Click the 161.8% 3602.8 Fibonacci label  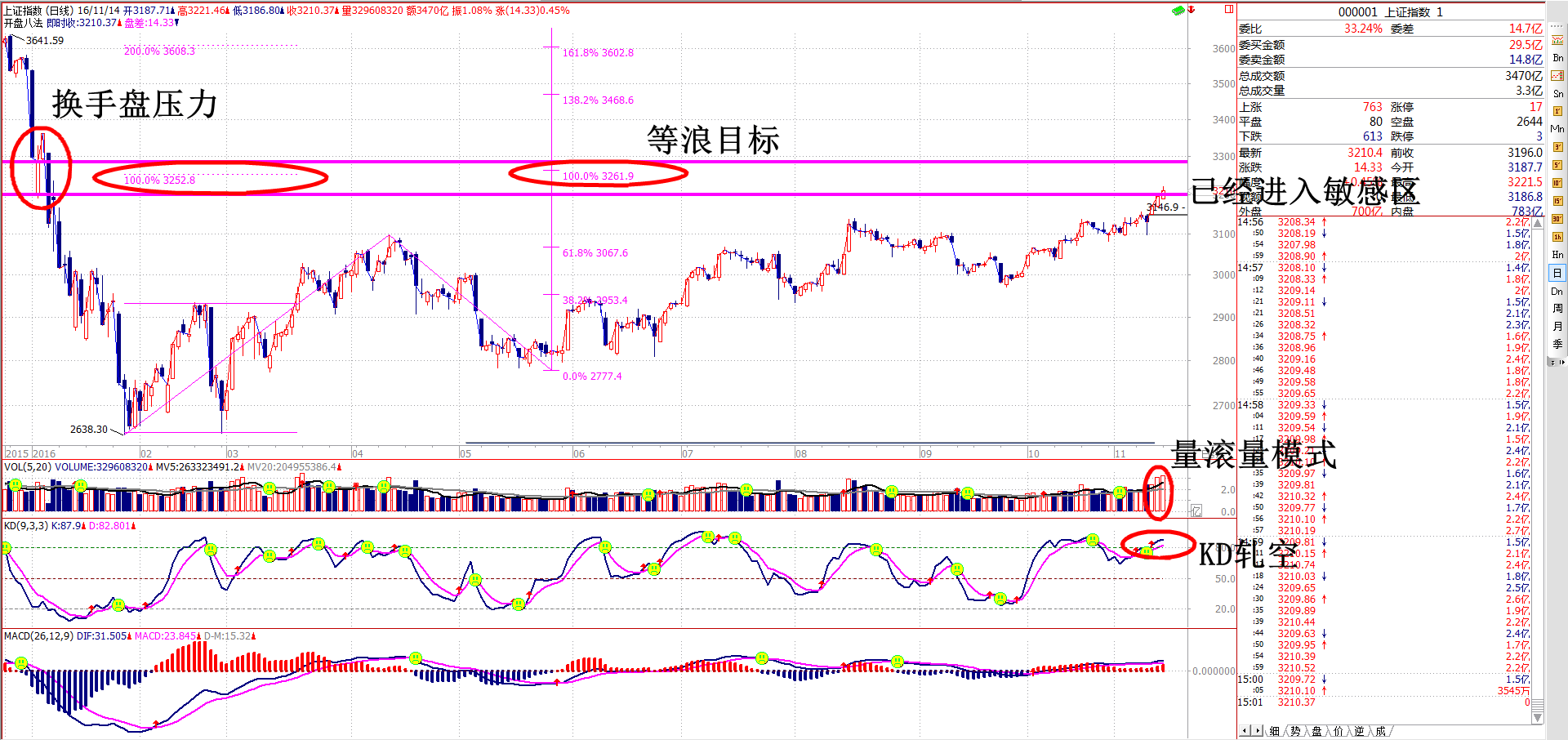click(598, 52)
